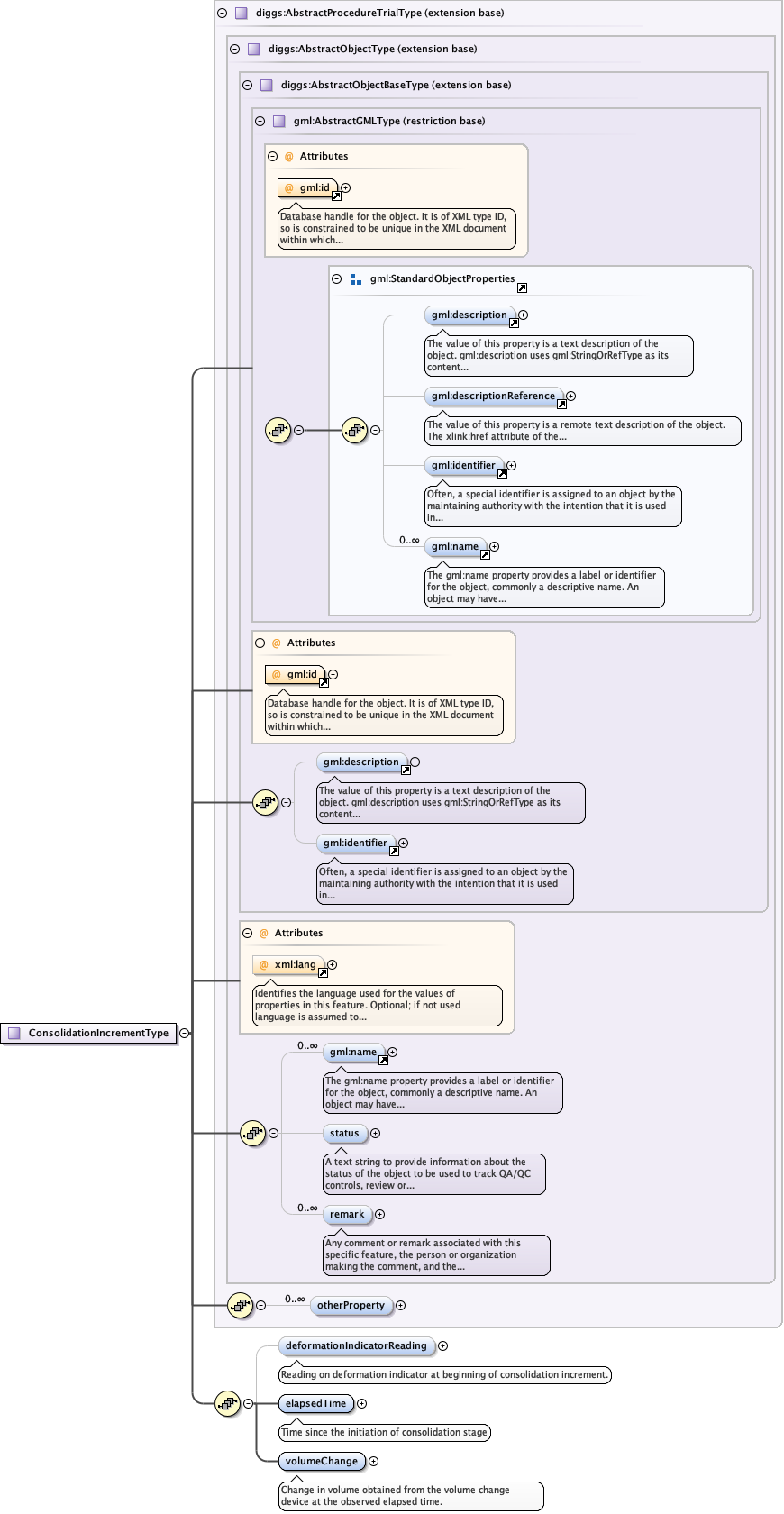Screen dimensions: 784x1514
Task: Click the sequence icon beside otherProperty
Action: click(240, 1305)
